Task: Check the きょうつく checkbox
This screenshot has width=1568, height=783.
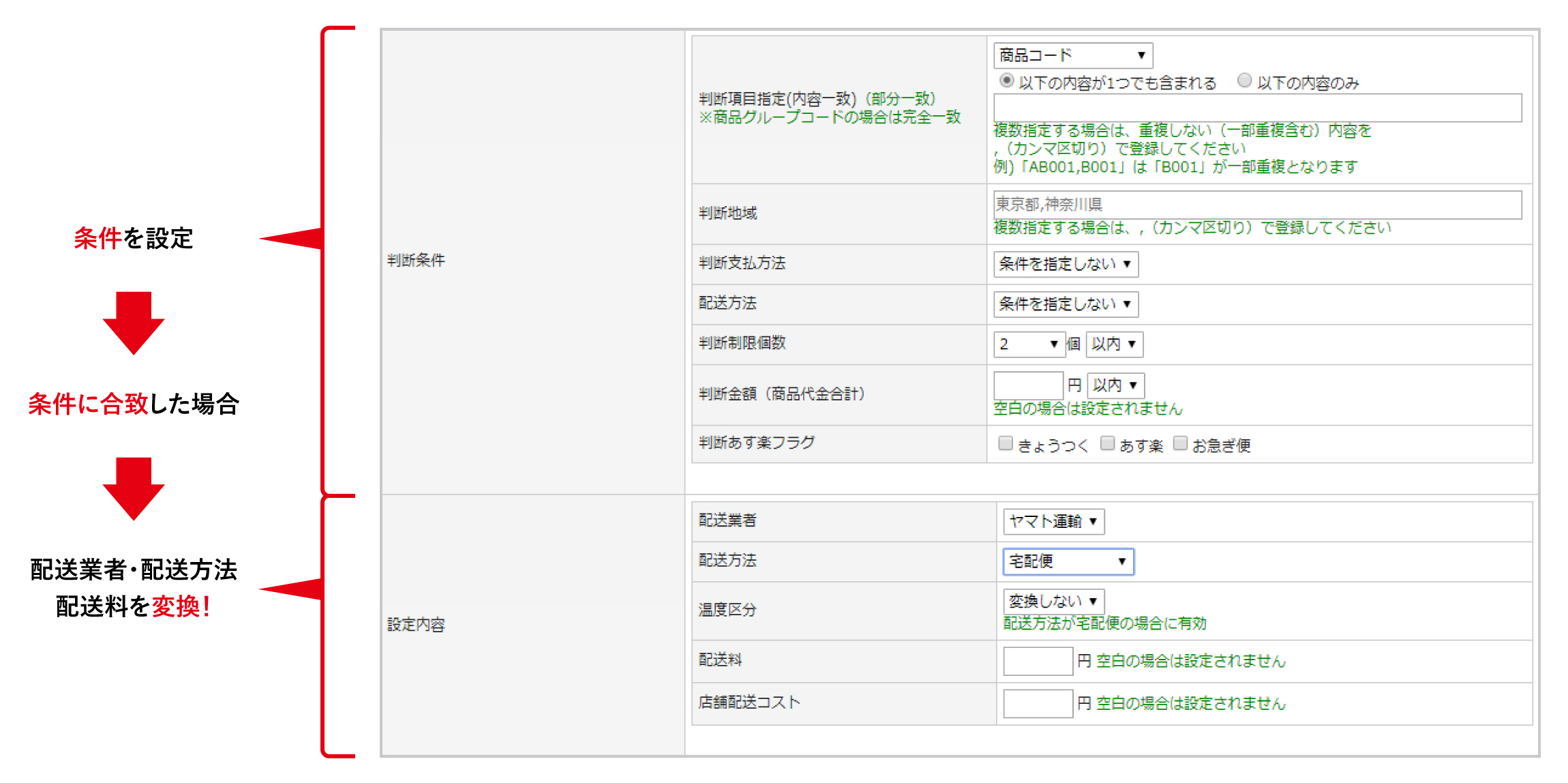Action: pos(1005,443)
